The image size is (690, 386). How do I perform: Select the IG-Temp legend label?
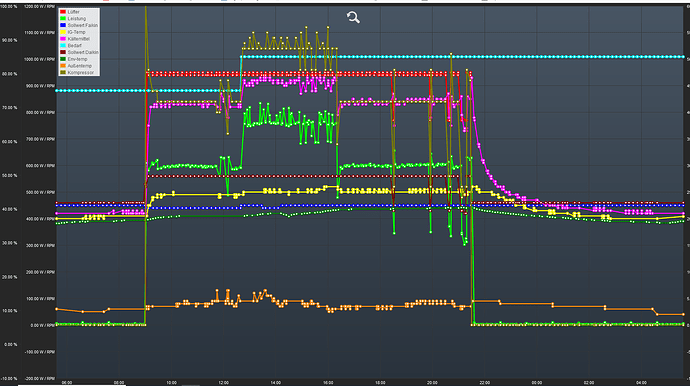(x=77, y=32)
